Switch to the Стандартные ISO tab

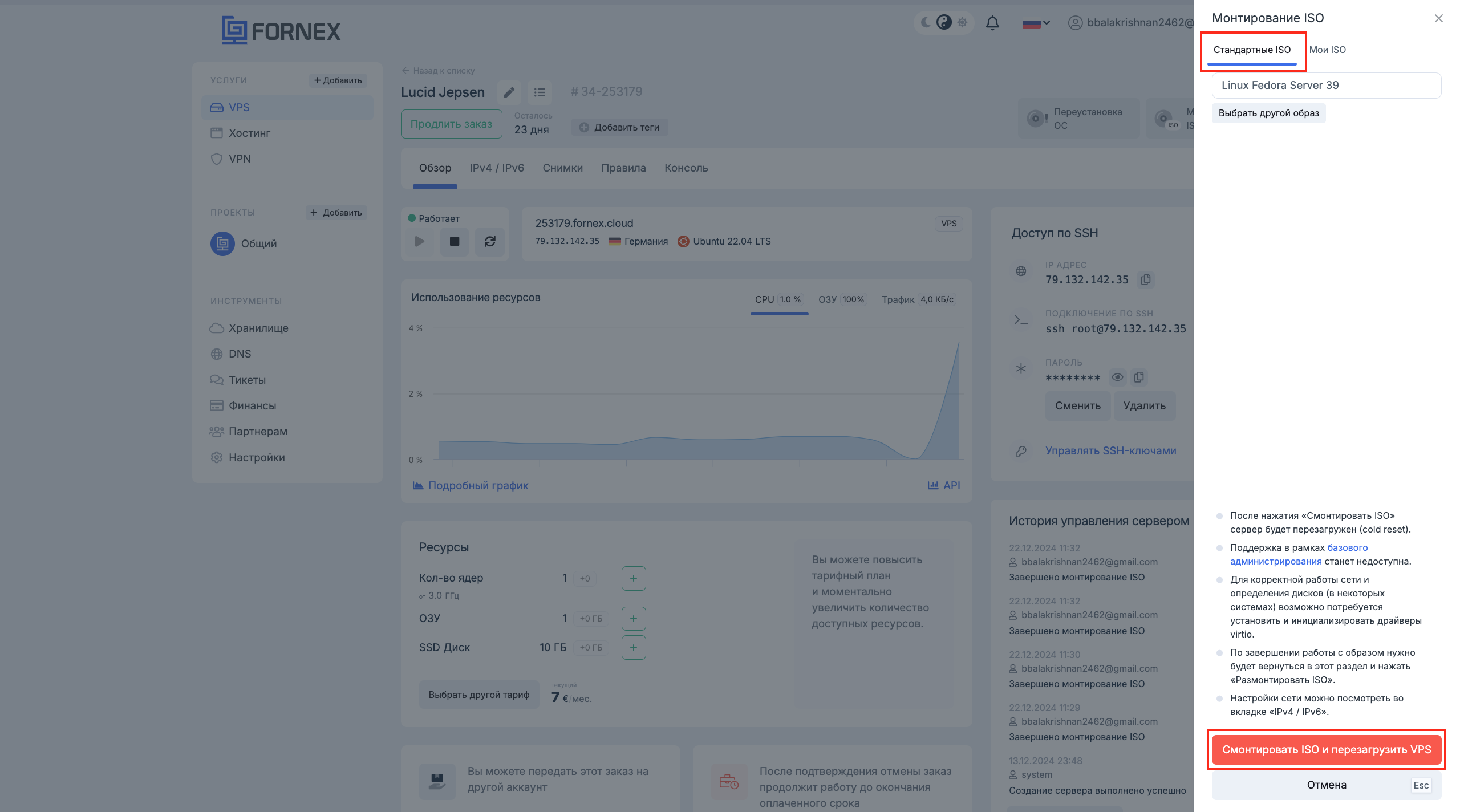coord(1252,50)
